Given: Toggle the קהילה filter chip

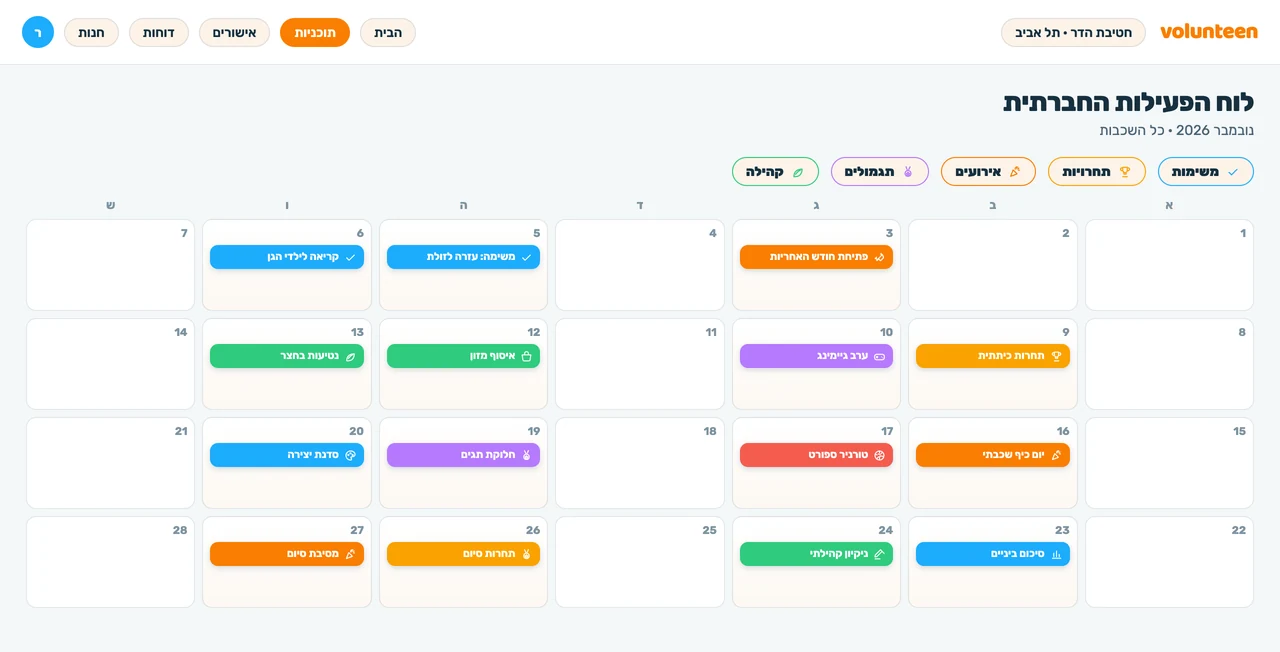Looking at the screenshot, I should pos(775,172).
